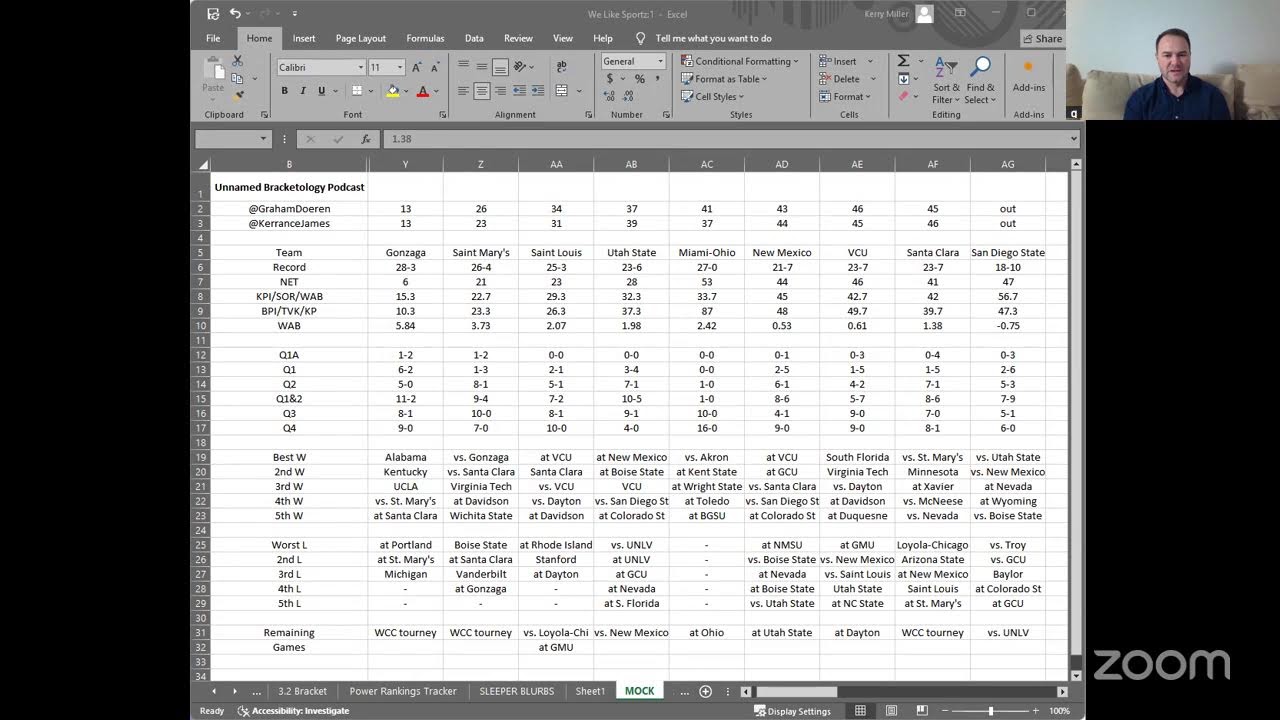Open the Find & Select menu

point(980,80)
